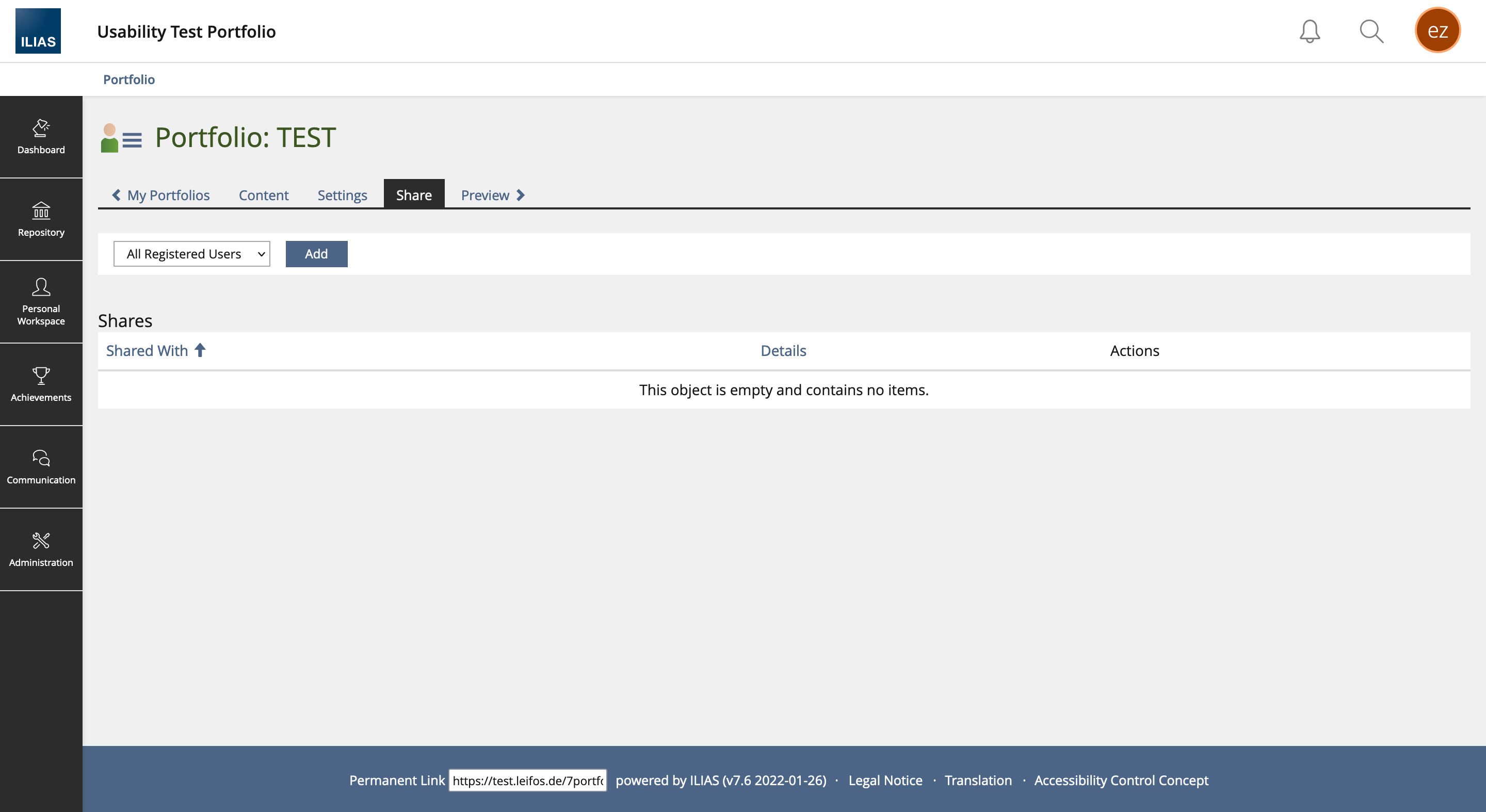Screen dimensions: 1486x812
Task: Open the Legal Notice footer link
Action: pyautogui.click(x=885, y=781)
